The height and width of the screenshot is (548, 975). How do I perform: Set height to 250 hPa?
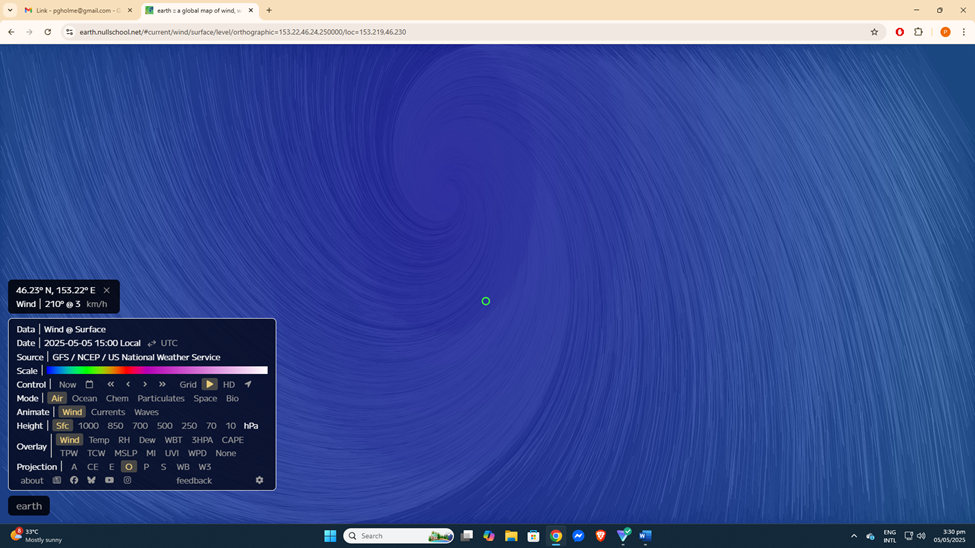click(189, 425)
